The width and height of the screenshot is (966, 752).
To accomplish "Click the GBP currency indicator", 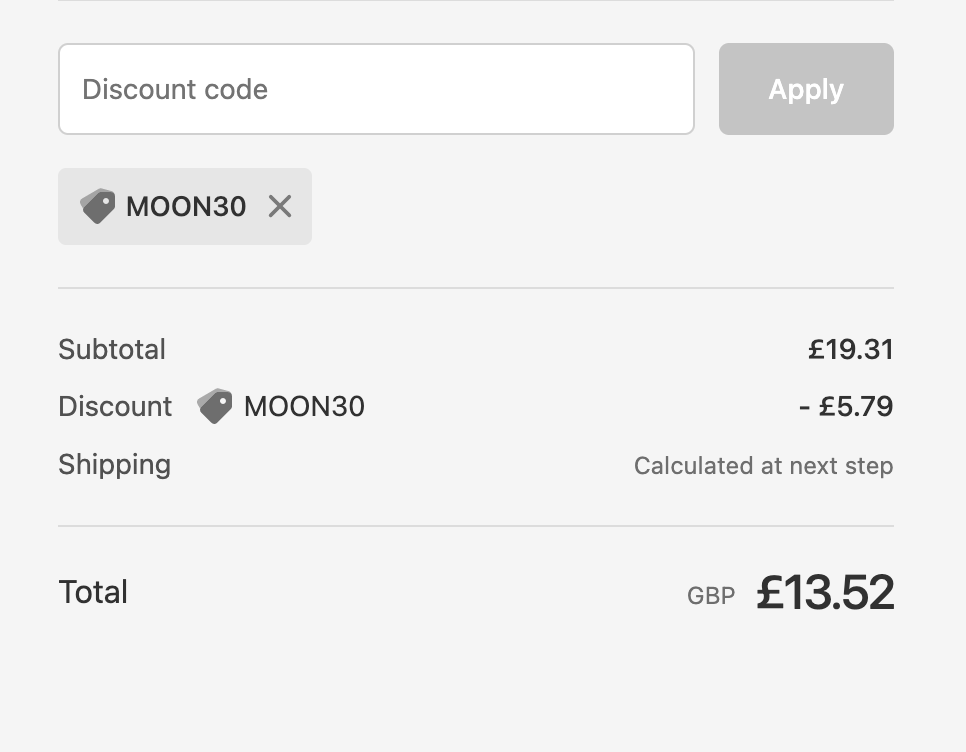I will click(x=711, y=596).
